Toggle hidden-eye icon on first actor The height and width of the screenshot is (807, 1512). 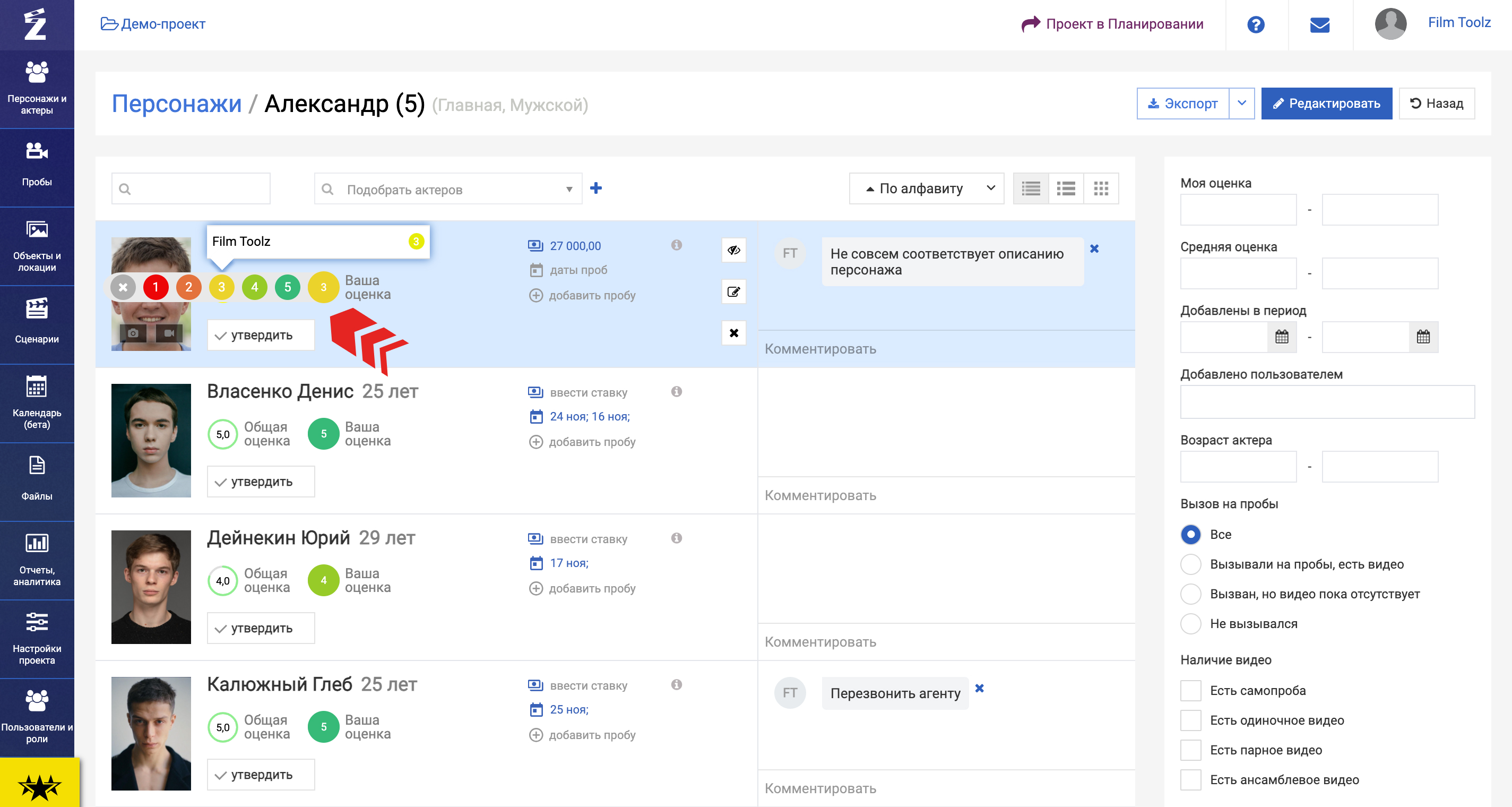(x=733, y=250)
